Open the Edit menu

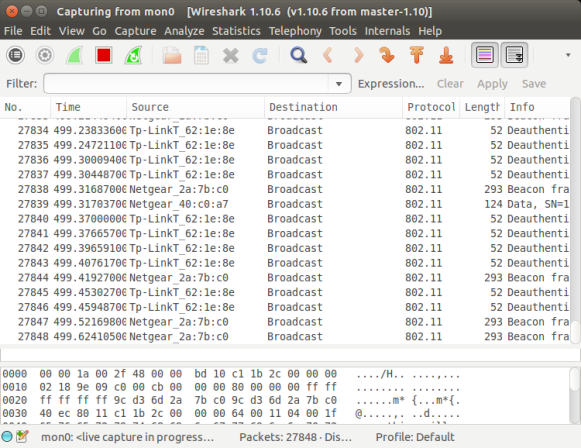[40, 31]
